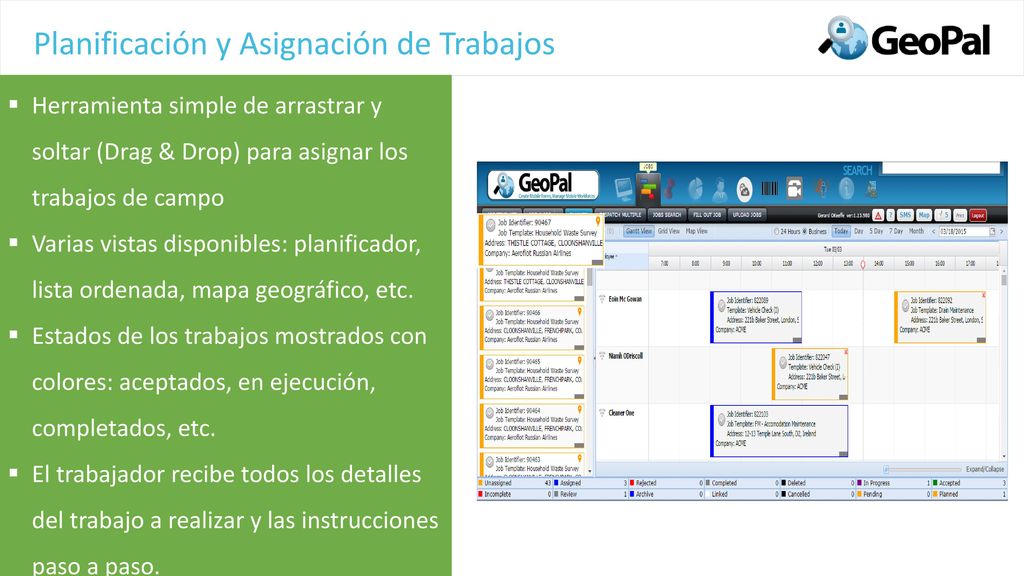This screenshot has height=576, width=1024.
Task: Click location pin on job 90467 card
Action: click(x=598, y=222)
